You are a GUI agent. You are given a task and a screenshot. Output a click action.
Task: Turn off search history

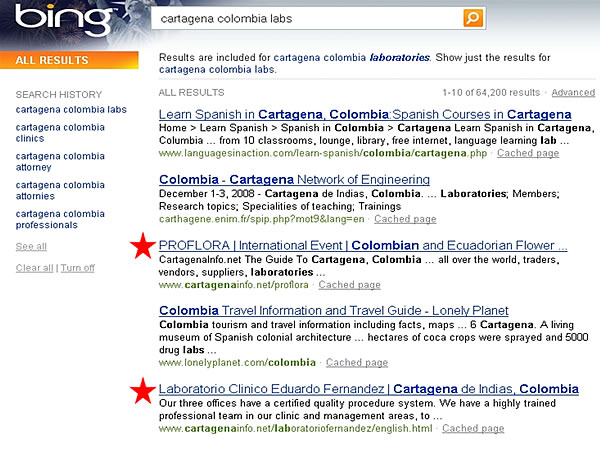pyautogui.click(x=78, y=267)
